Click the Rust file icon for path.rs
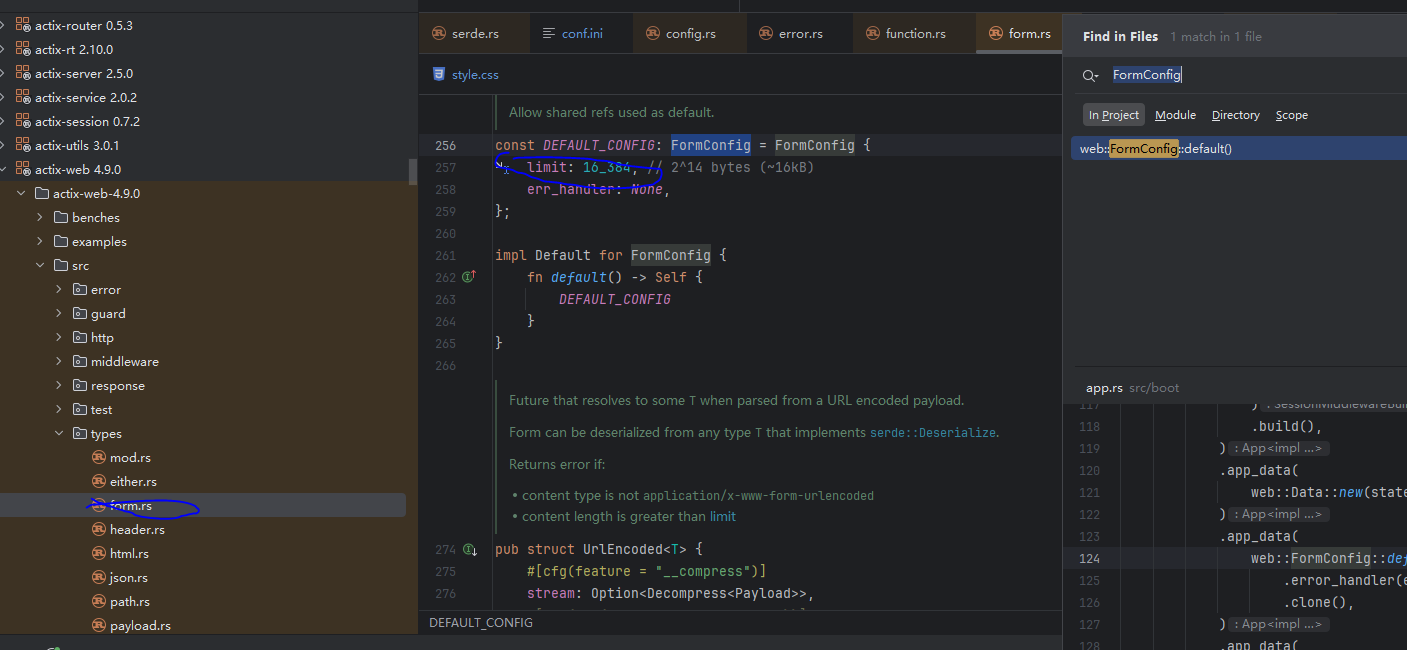The image size is (1407, 650). [98, 601]
